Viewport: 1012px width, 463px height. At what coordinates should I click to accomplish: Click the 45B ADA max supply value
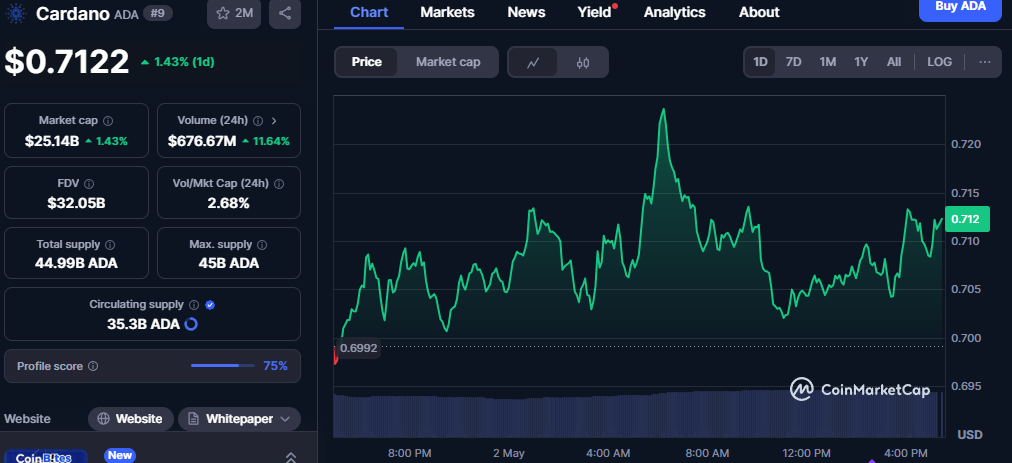click(x=228, y=263)
